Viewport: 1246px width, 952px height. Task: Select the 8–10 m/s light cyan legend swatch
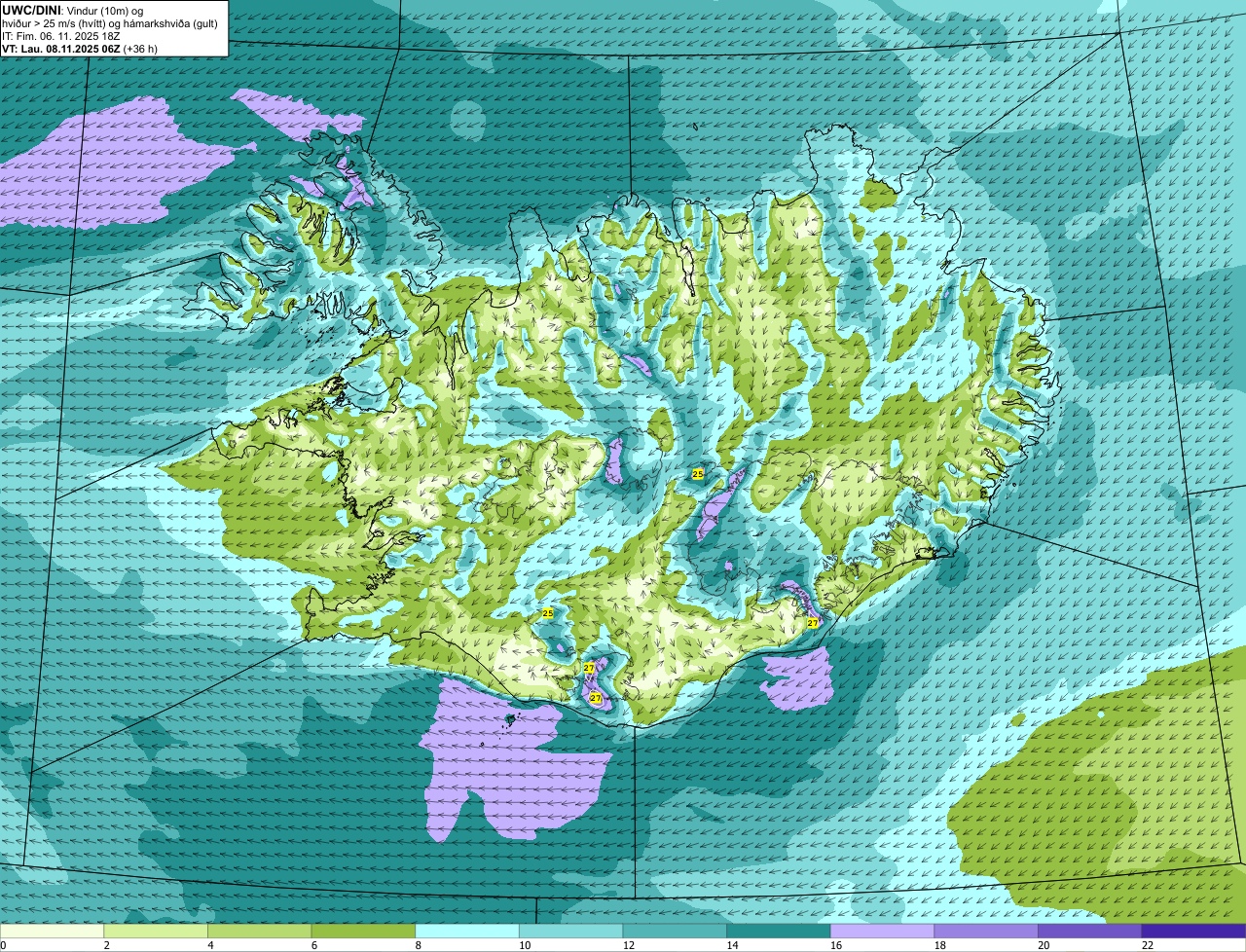click(x=467, y=931)
